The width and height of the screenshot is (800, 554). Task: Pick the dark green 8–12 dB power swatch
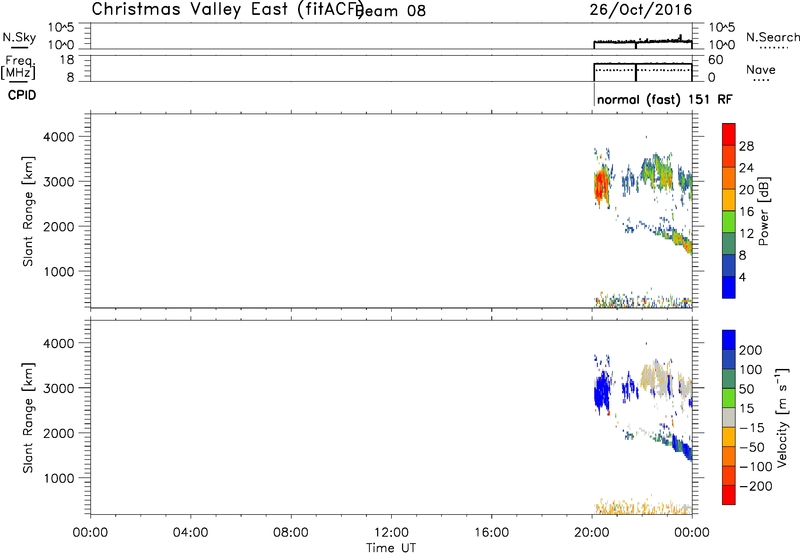(729, 244)
